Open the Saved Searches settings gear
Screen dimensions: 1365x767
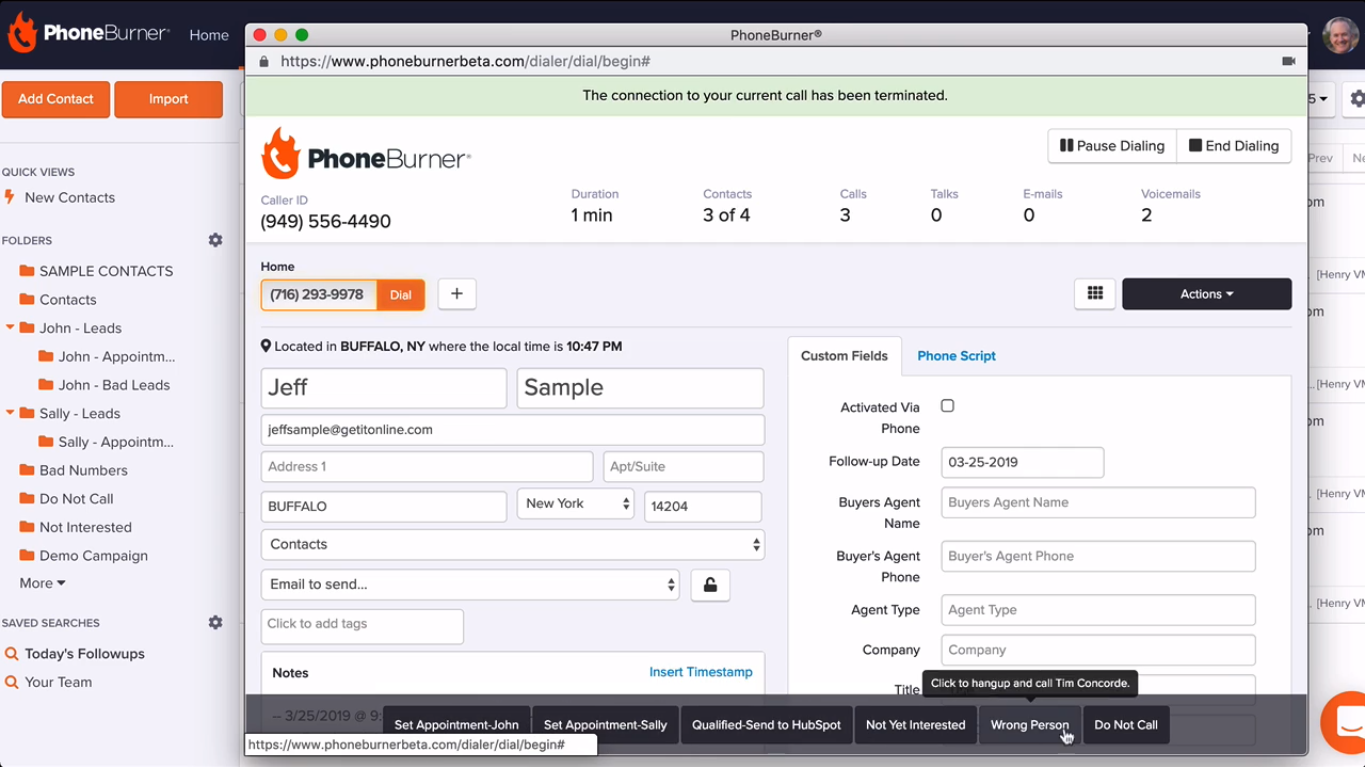click(x=215, y=622)
